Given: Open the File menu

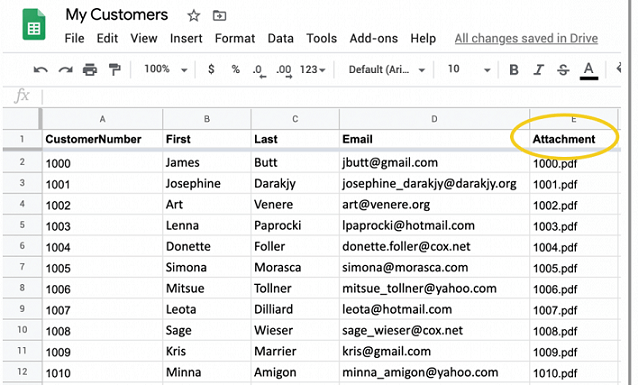Looking at the screenshot, I should pyautogui.click(x=74, y=38).
